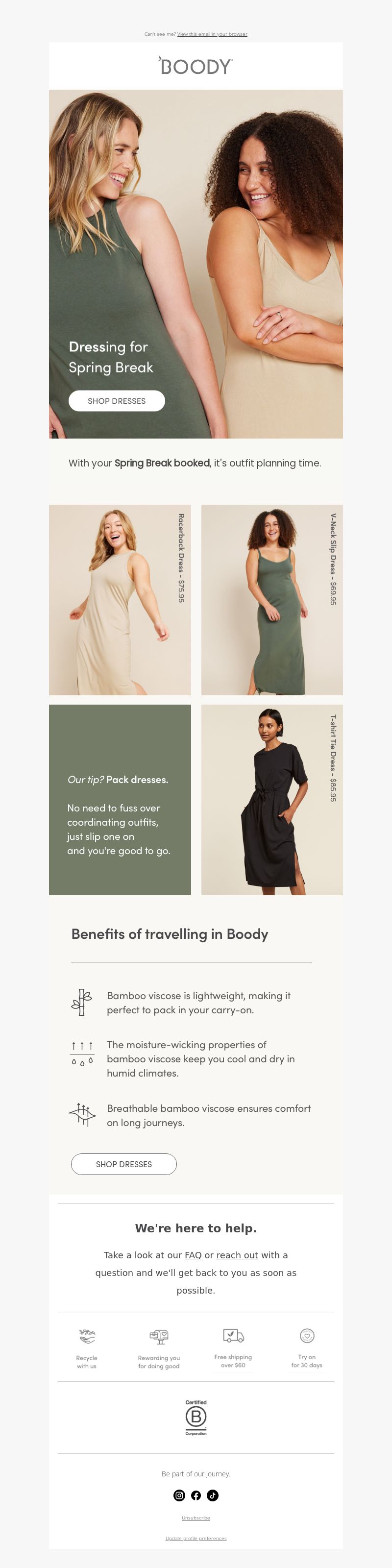Click the Certified B Corporation badge
This screenshot has height=1568, width=392.
pyautogui.click(x=196, y=1417)
